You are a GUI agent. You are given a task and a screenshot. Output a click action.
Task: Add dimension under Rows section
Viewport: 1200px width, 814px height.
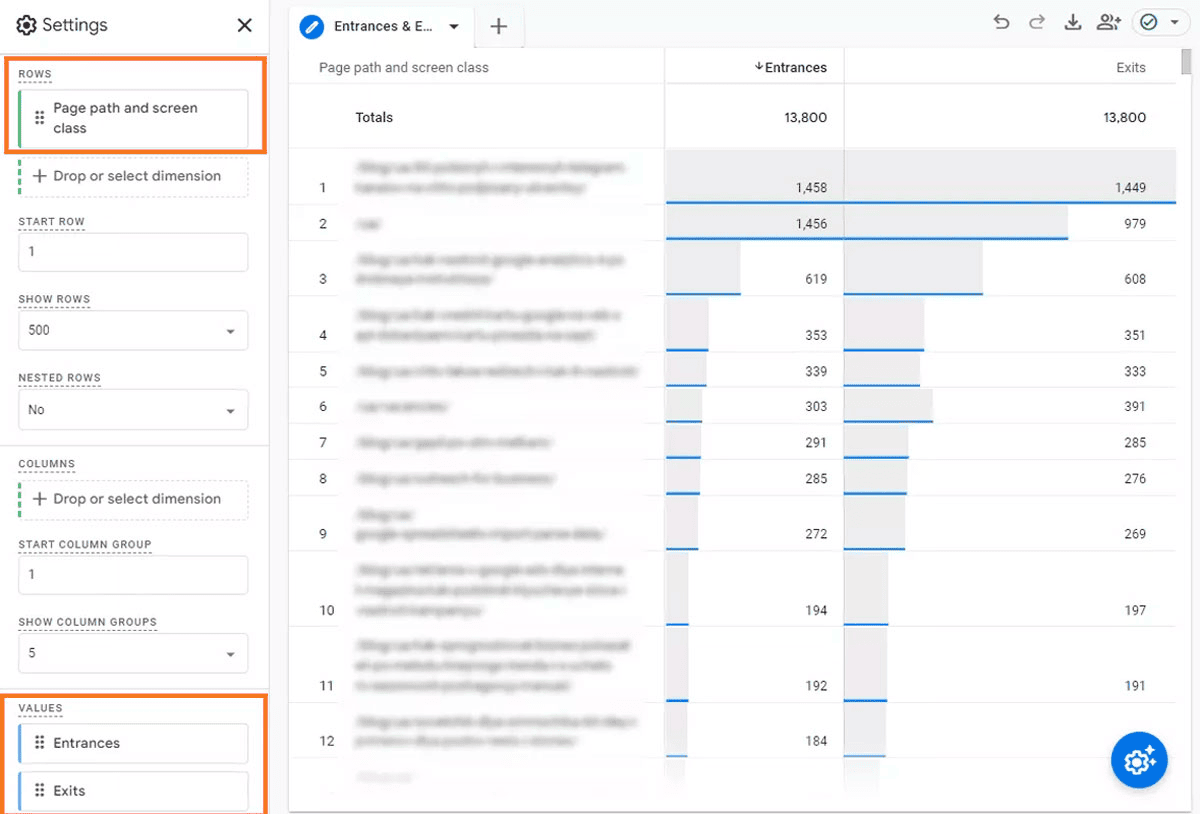(x=133, y=176)
